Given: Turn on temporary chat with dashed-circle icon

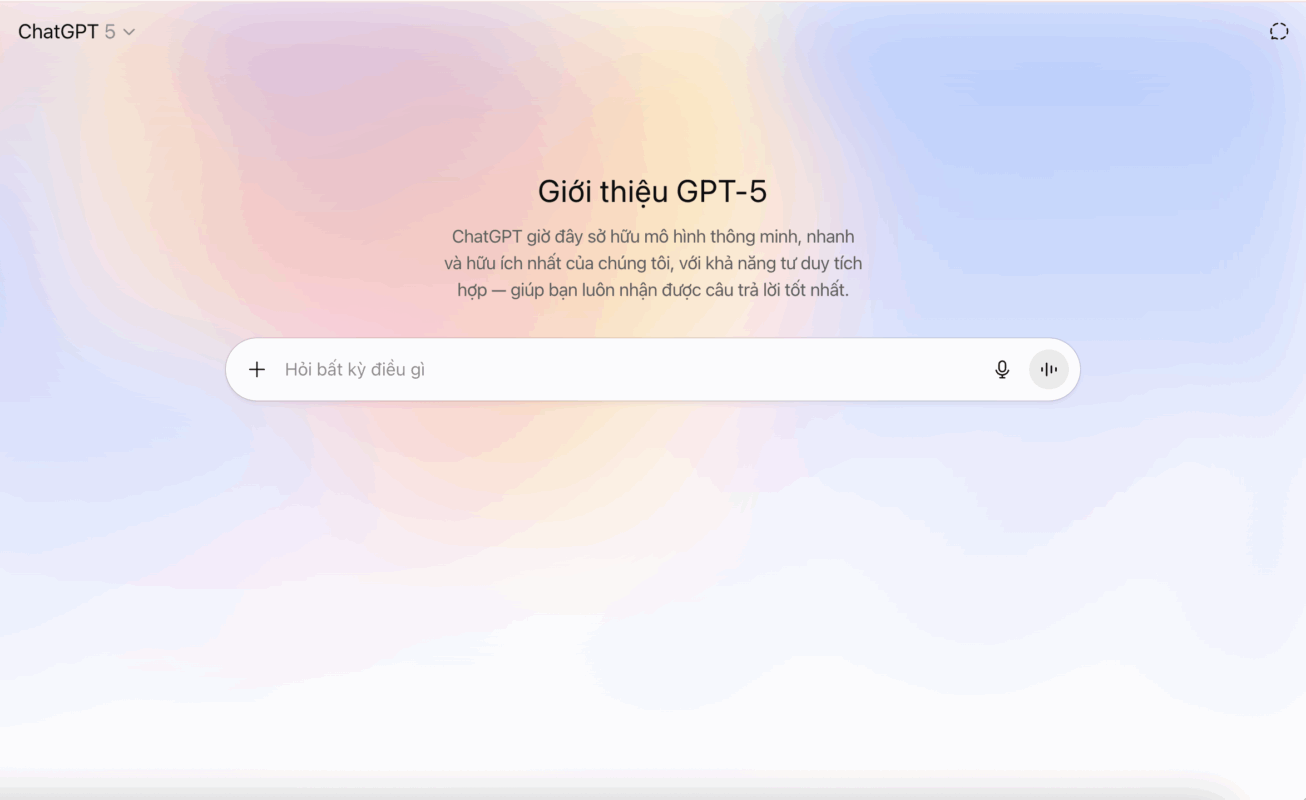Looking at the screenshot, I should coord(1279,32).
